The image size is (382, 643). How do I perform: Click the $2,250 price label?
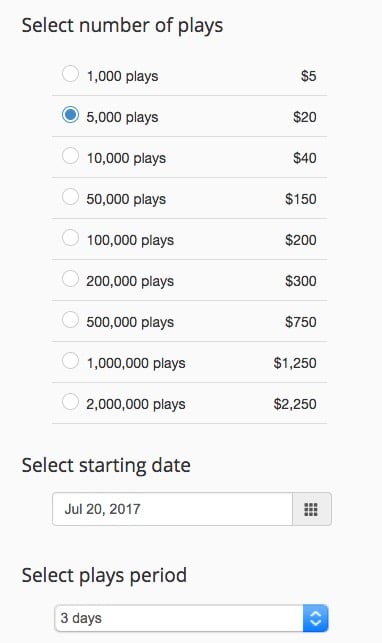click(x=295, y=404)
